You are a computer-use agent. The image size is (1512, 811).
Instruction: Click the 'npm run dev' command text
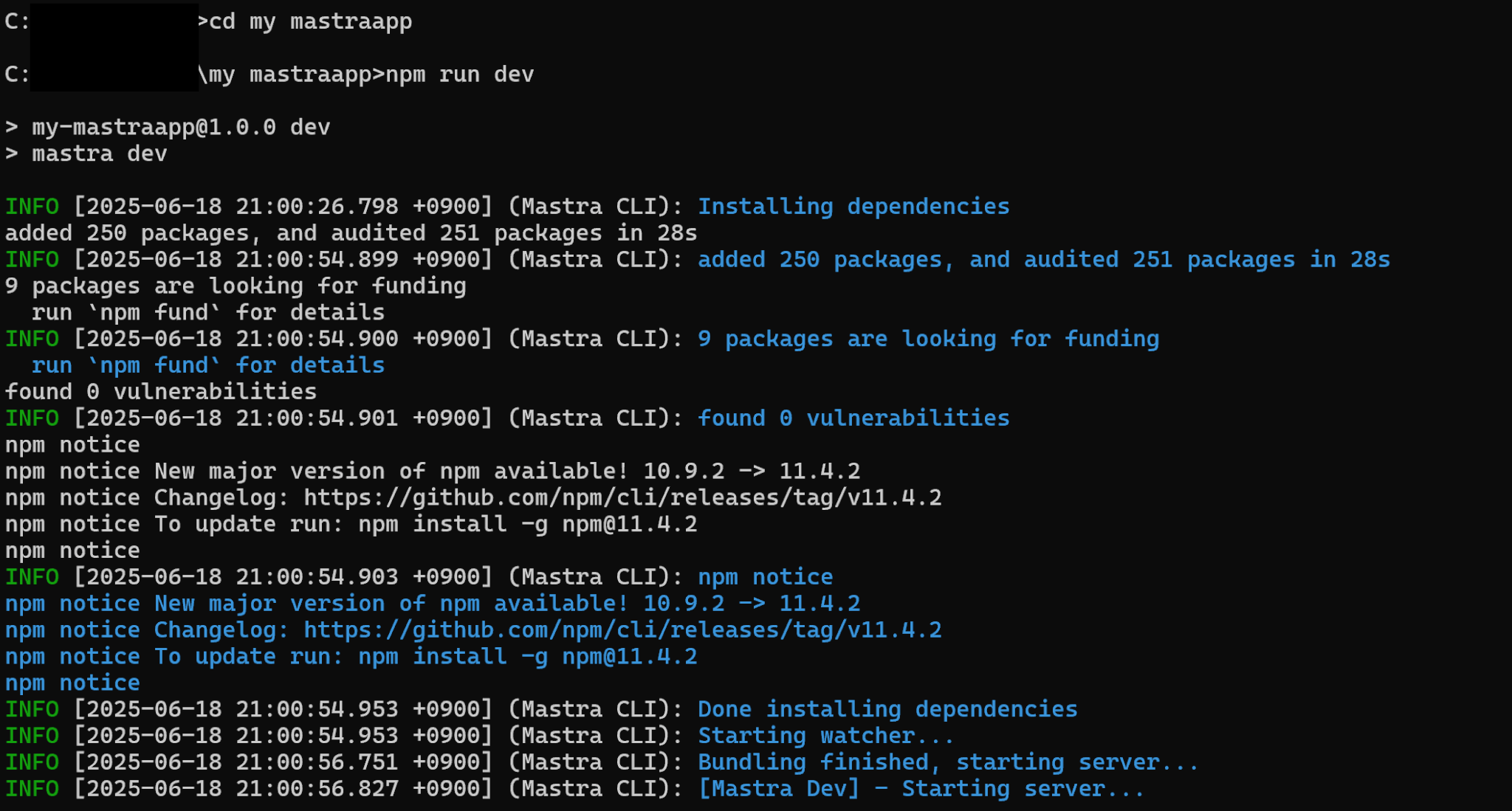click(x=460, y=75)
